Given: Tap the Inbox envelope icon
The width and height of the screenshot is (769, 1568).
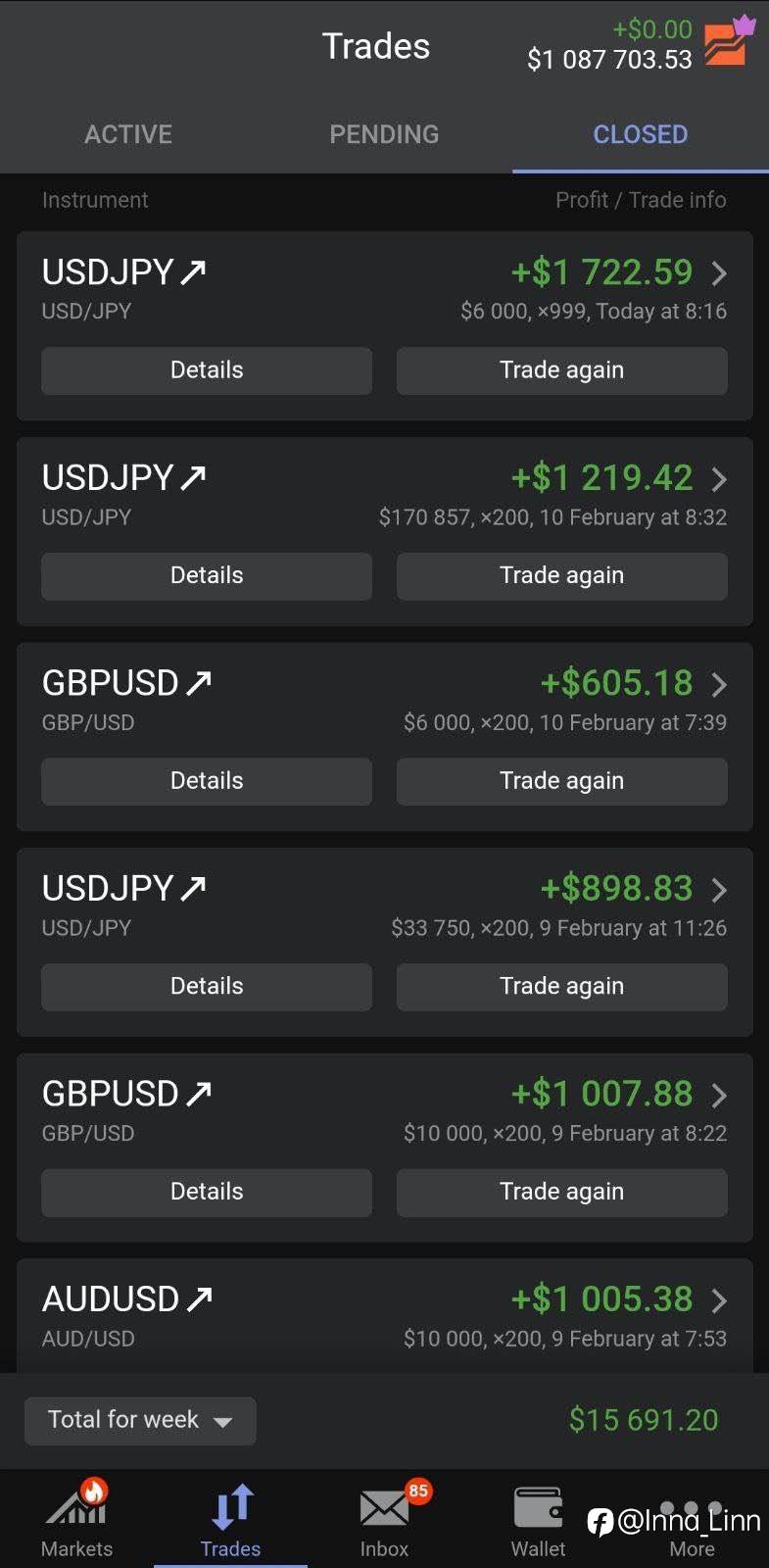Looking at the screenshot, I should [384, 1509].
